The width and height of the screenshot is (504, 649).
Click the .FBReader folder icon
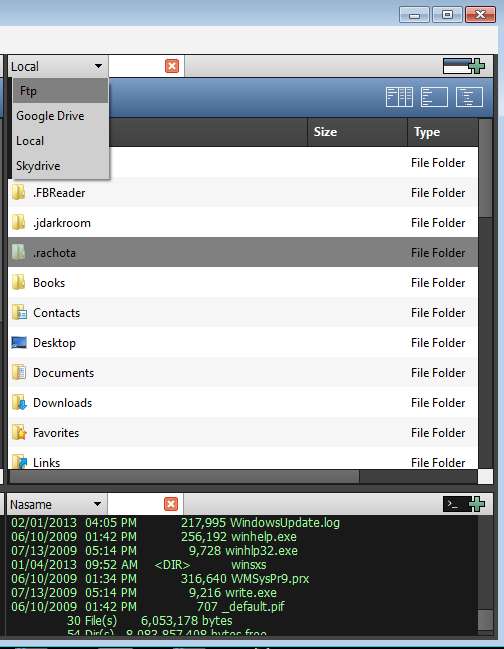(19, 192)
